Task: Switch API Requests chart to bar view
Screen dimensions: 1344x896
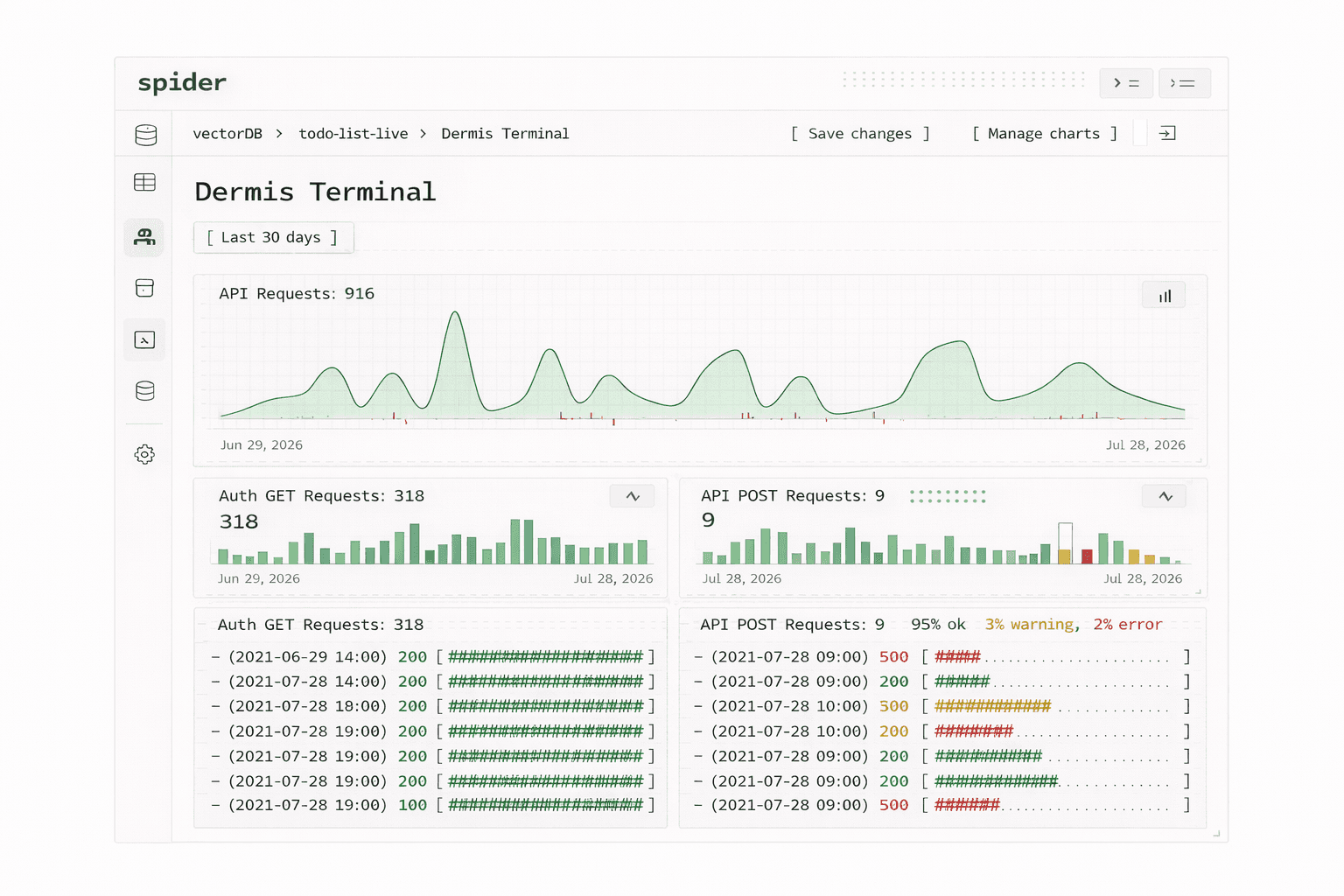Action: click(1164, 296)
